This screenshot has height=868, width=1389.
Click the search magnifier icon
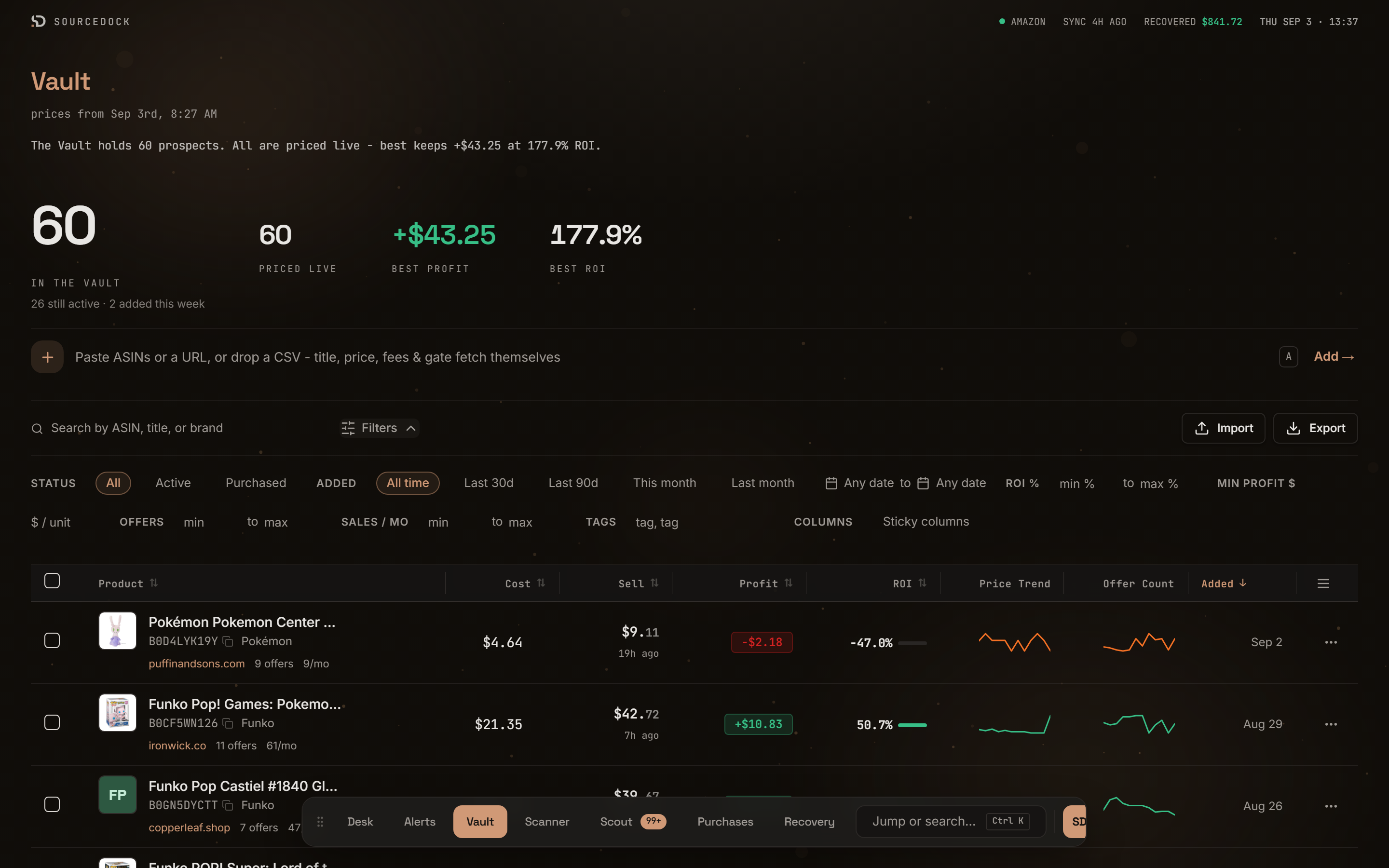(x=37, y=429)
